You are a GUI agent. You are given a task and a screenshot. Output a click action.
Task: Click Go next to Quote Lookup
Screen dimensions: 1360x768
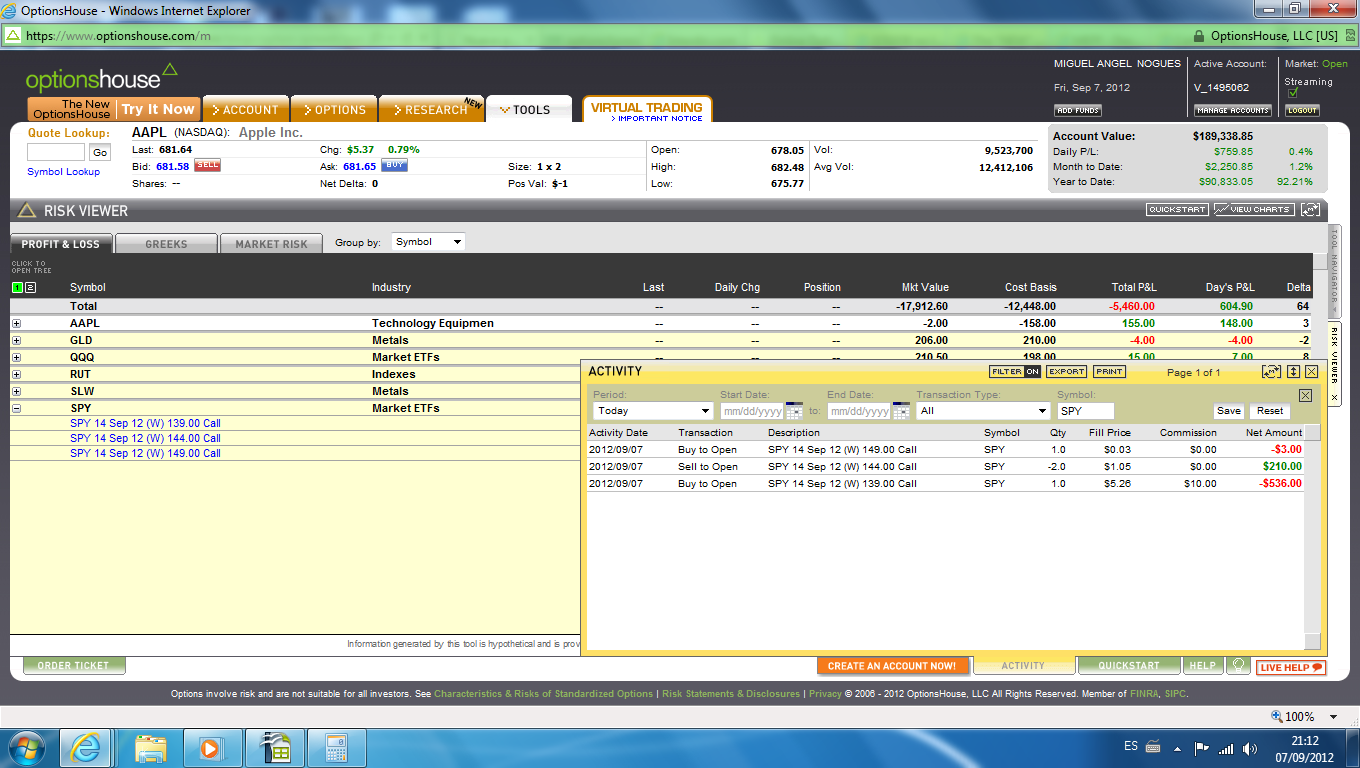(99, 152)
